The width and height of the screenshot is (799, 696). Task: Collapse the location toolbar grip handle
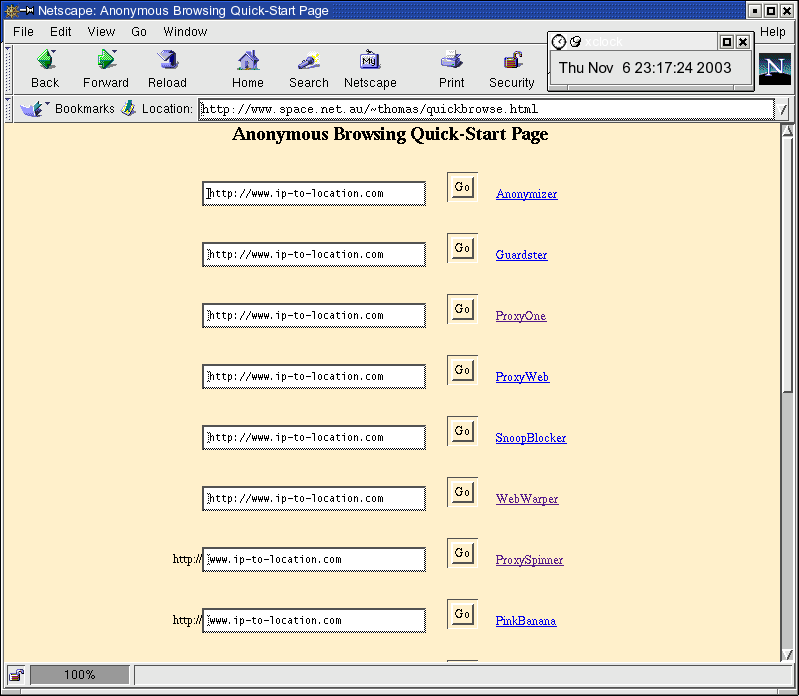[8, 109]
